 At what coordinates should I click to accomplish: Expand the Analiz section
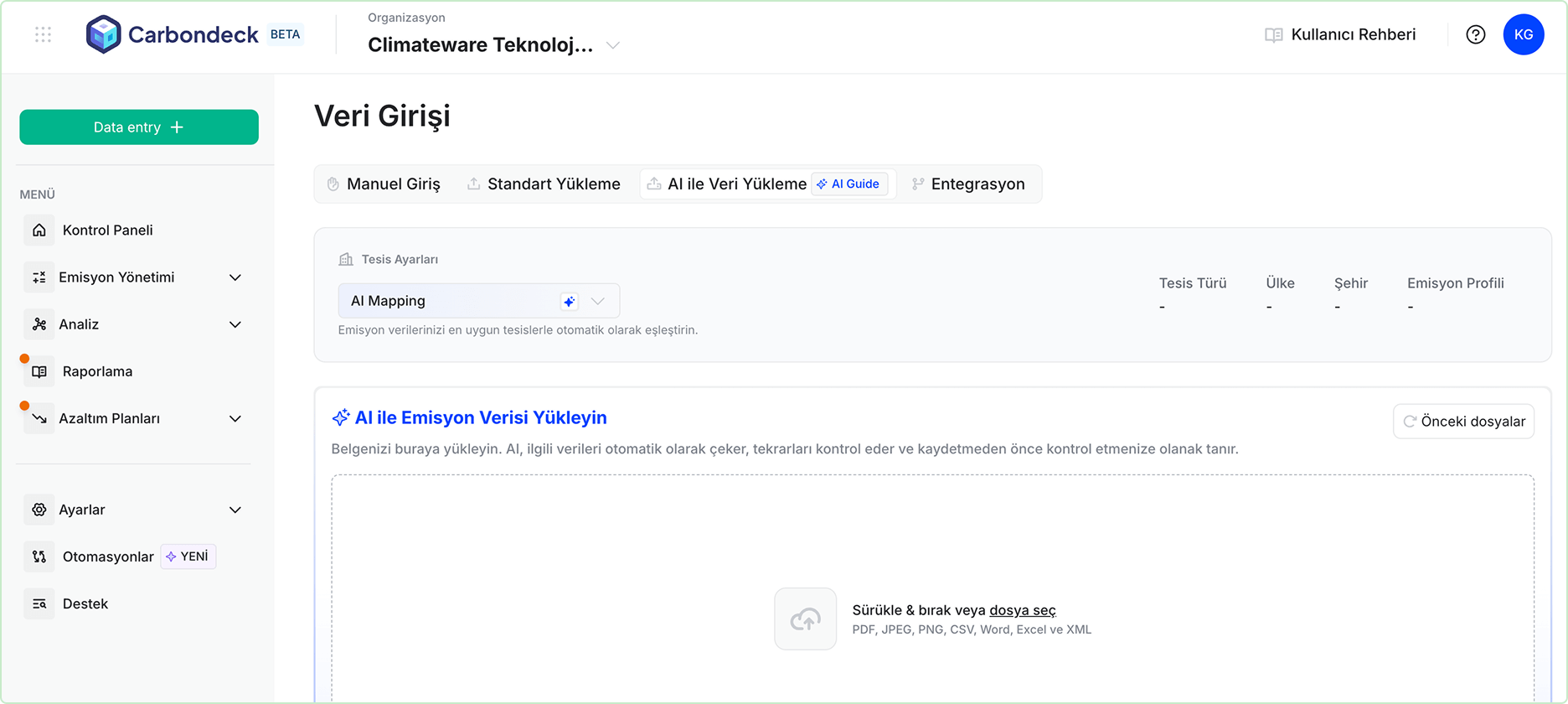click(235, 324)
